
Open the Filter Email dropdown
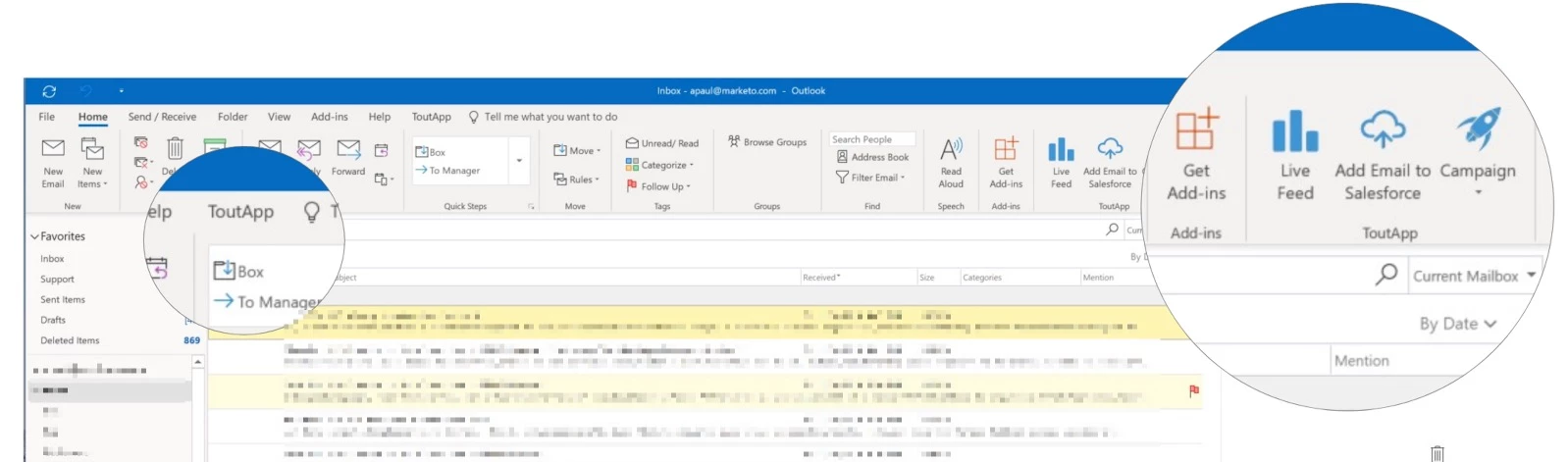point(870,178)
